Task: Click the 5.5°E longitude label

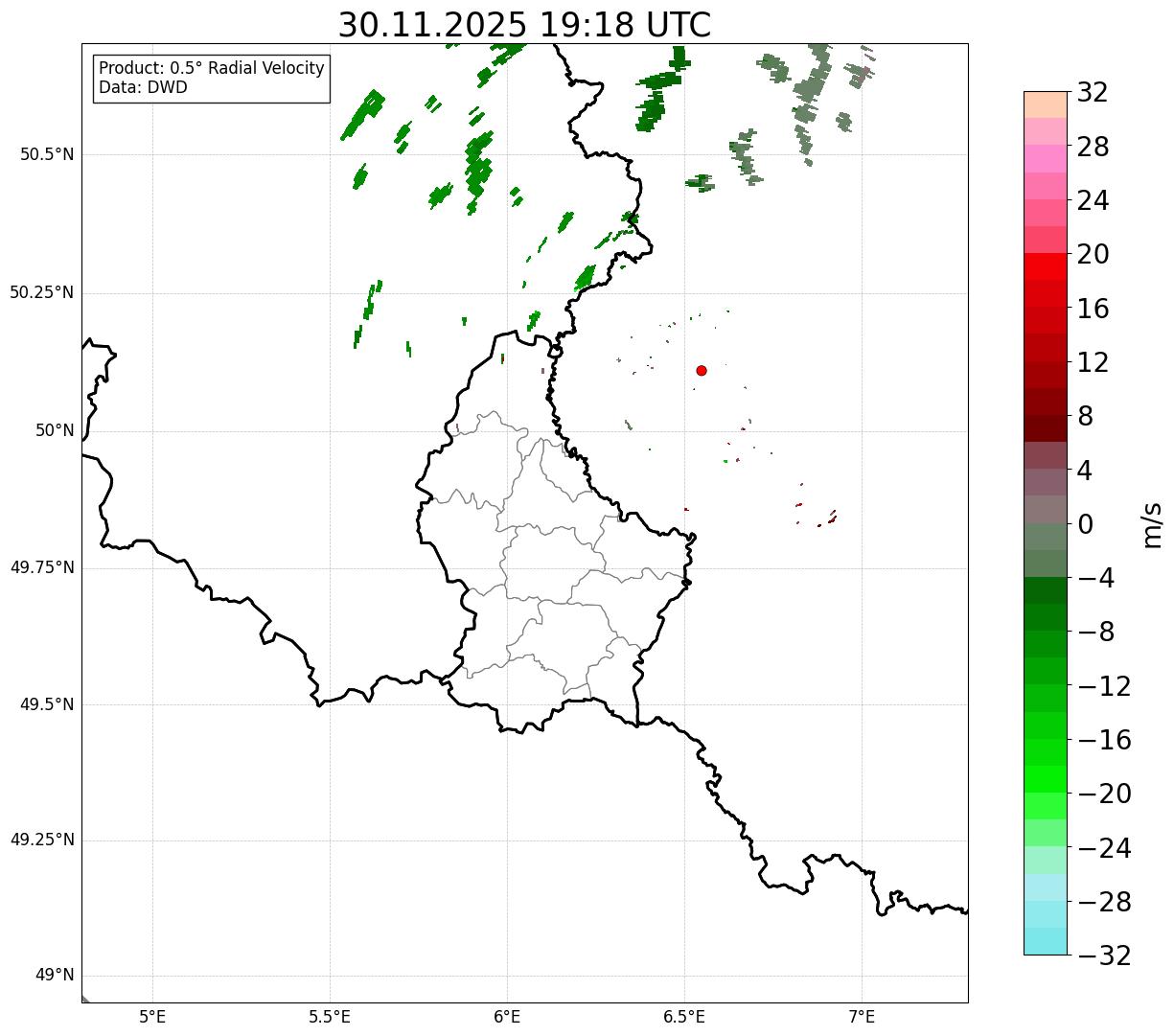Action: [x=330, y=1017]
